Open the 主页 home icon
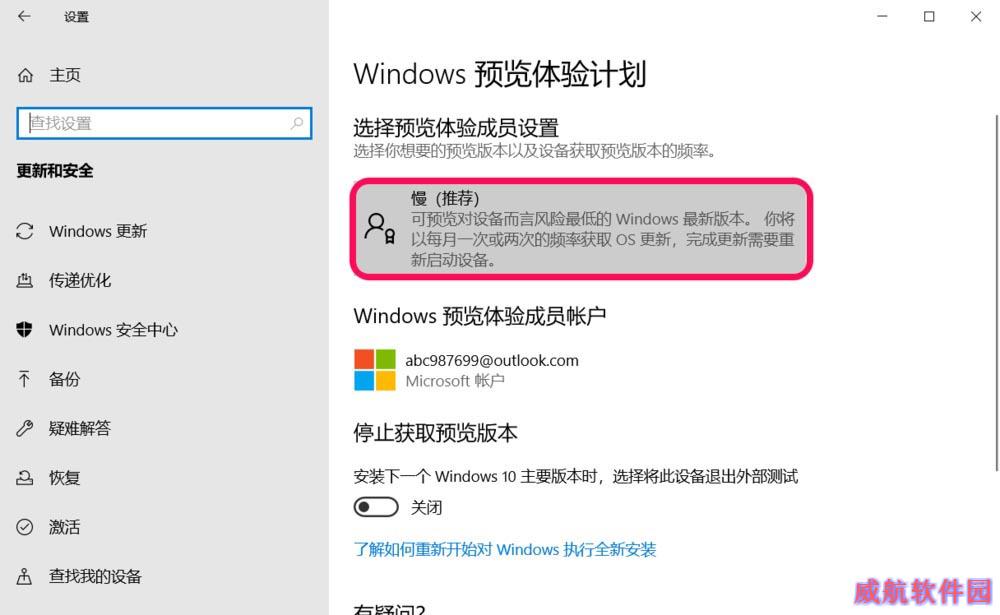 coord(25,75)
